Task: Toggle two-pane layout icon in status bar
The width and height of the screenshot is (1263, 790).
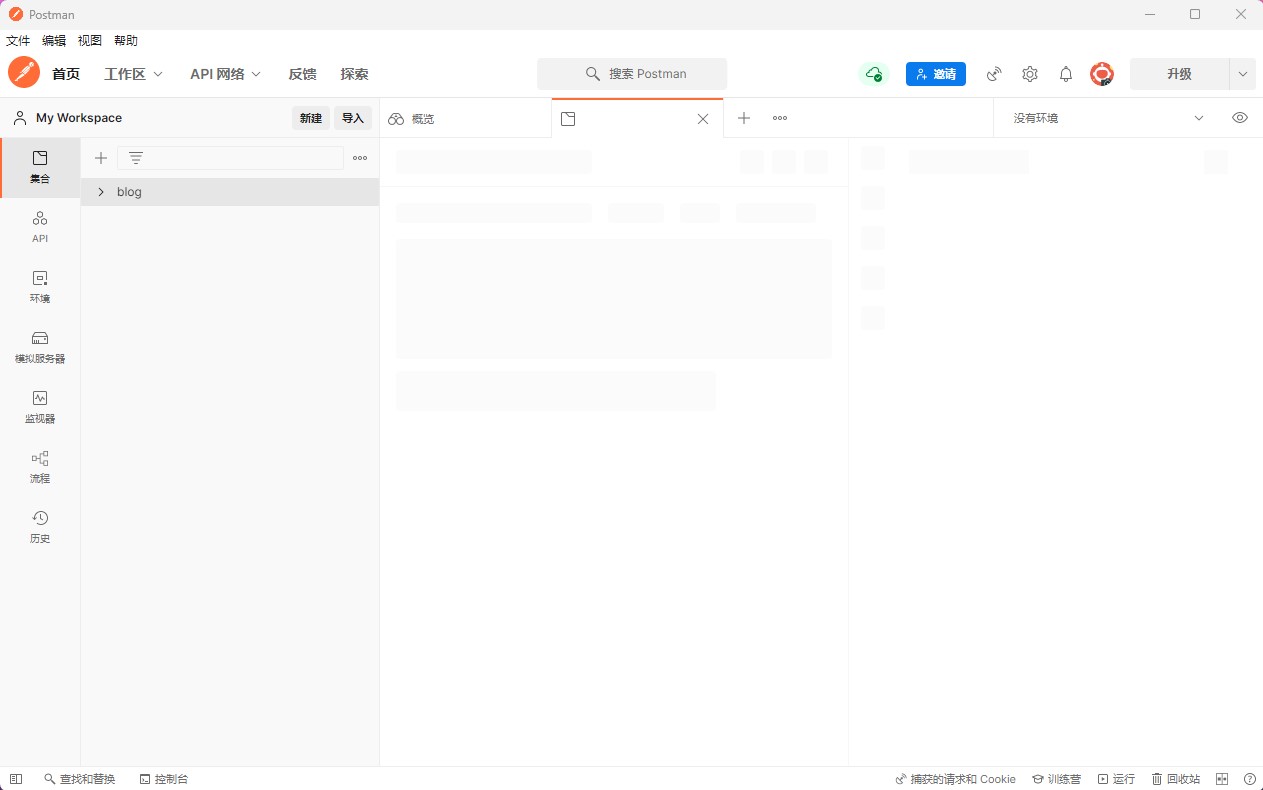Action: [x=1222, y=779]
